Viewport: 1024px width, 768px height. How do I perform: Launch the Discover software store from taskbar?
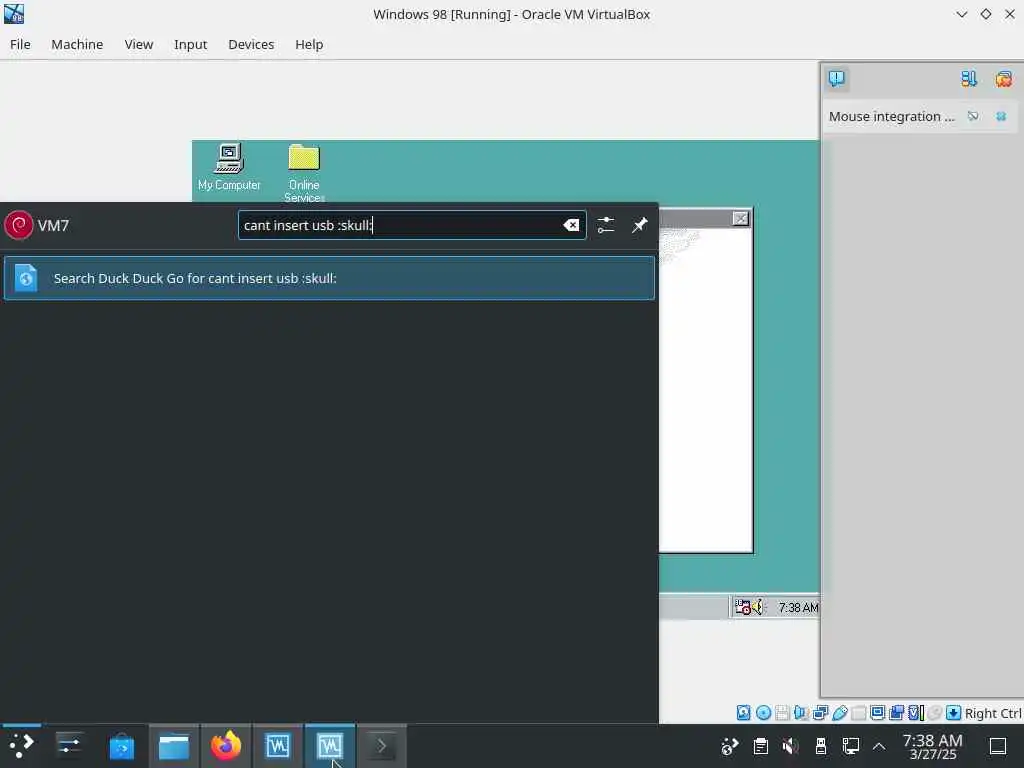(x=121, y=746)
